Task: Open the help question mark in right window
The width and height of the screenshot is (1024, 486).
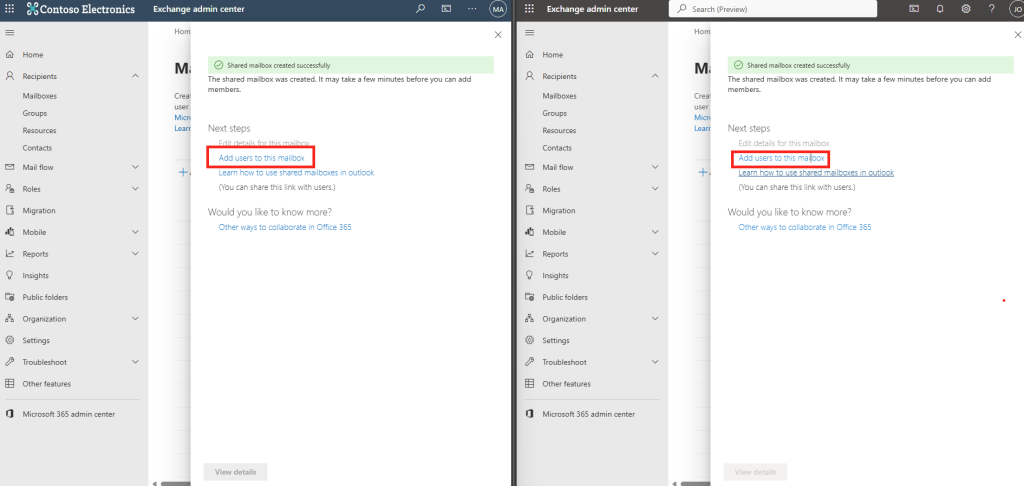Action: pos(991,9)
